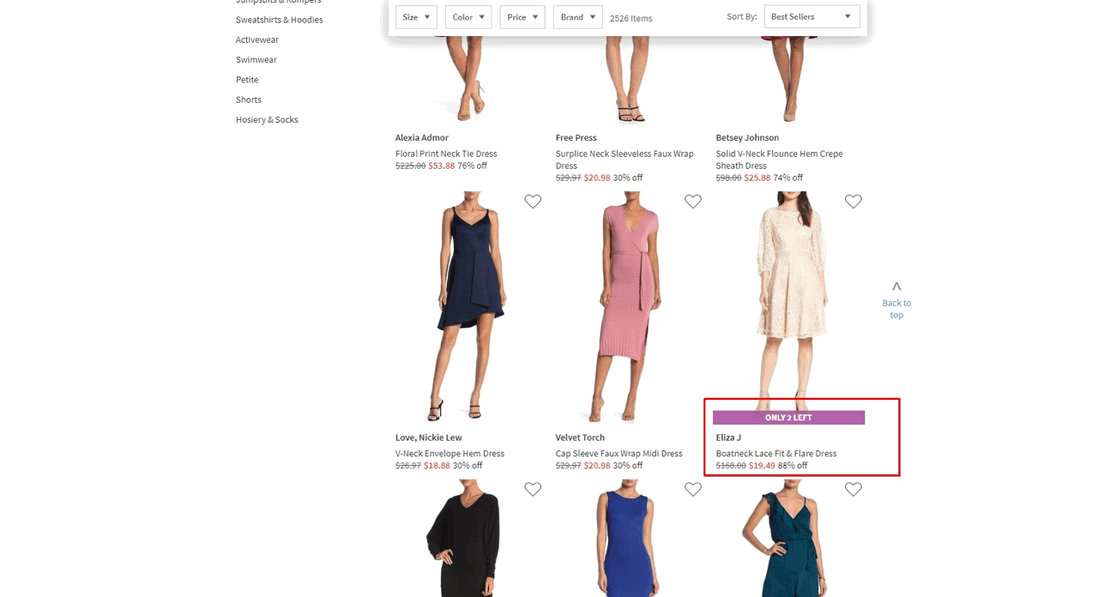Change Sort By from Best Sellers
This screenshot has width=1098, height=597.
pyautogui.click(x=811, y=16)
